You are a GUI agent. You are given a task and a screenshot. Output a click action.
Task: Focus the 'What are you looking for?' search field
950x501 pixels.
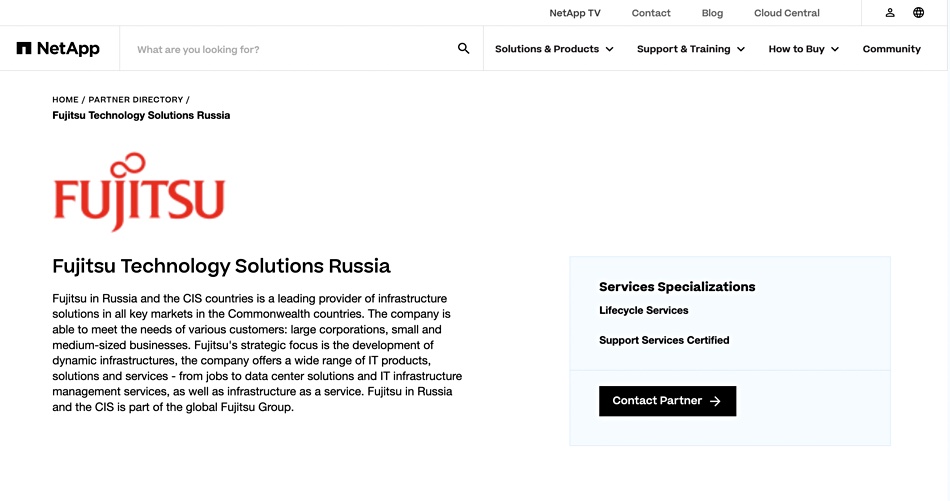(291, 49)
